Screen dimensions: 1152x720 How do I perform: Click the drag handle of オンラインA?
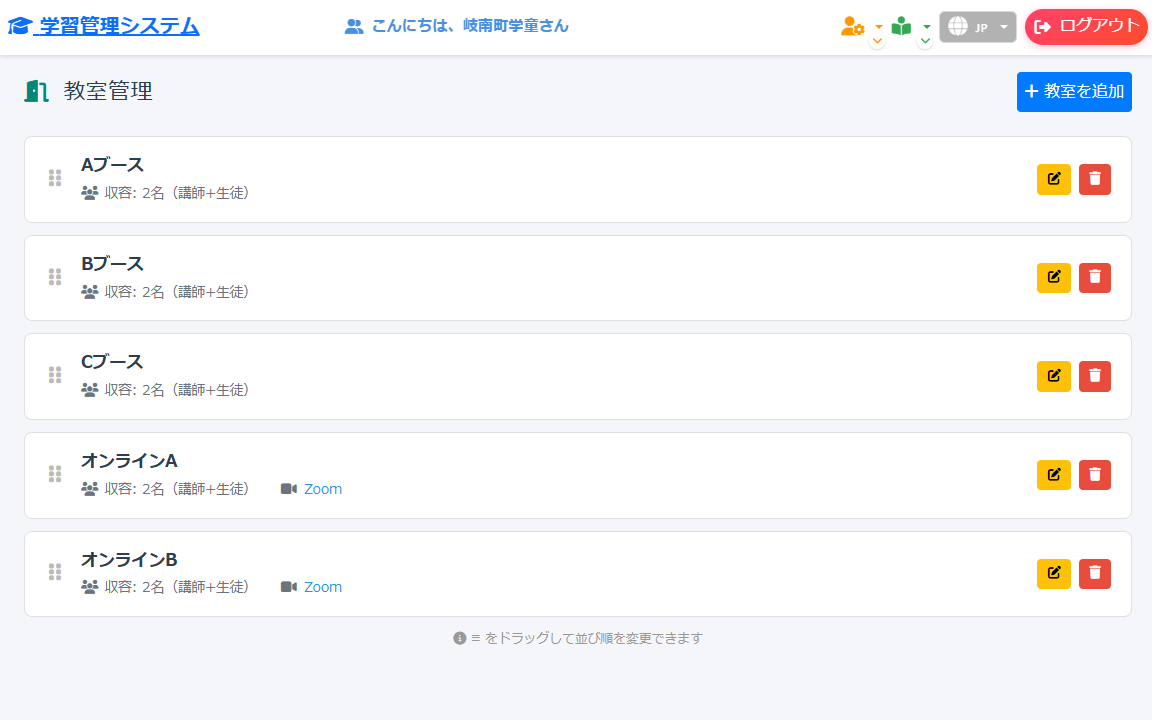tap(55, 474)
